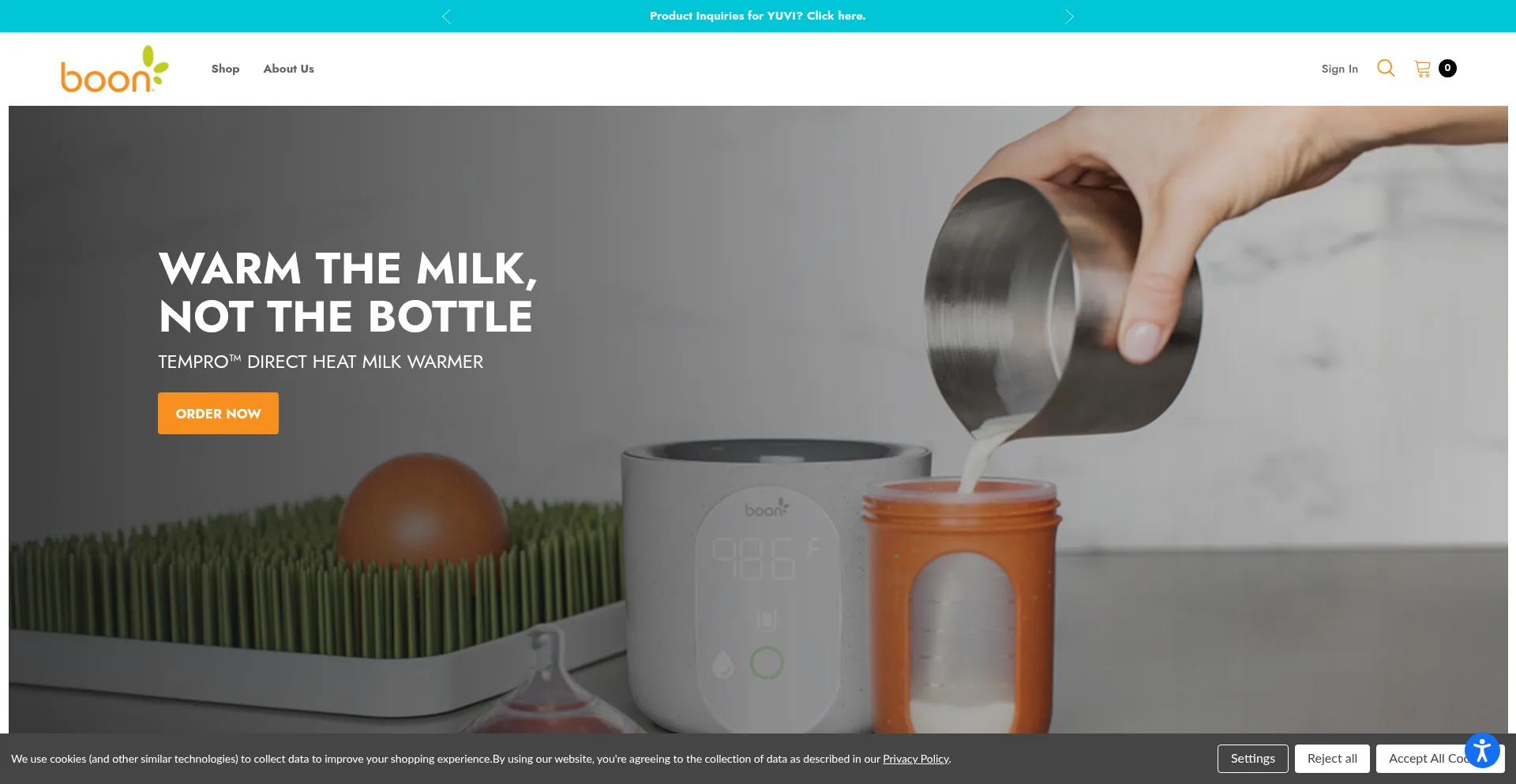Click the ORDER NOW button

pyautogui.click(x=218, y=413)
